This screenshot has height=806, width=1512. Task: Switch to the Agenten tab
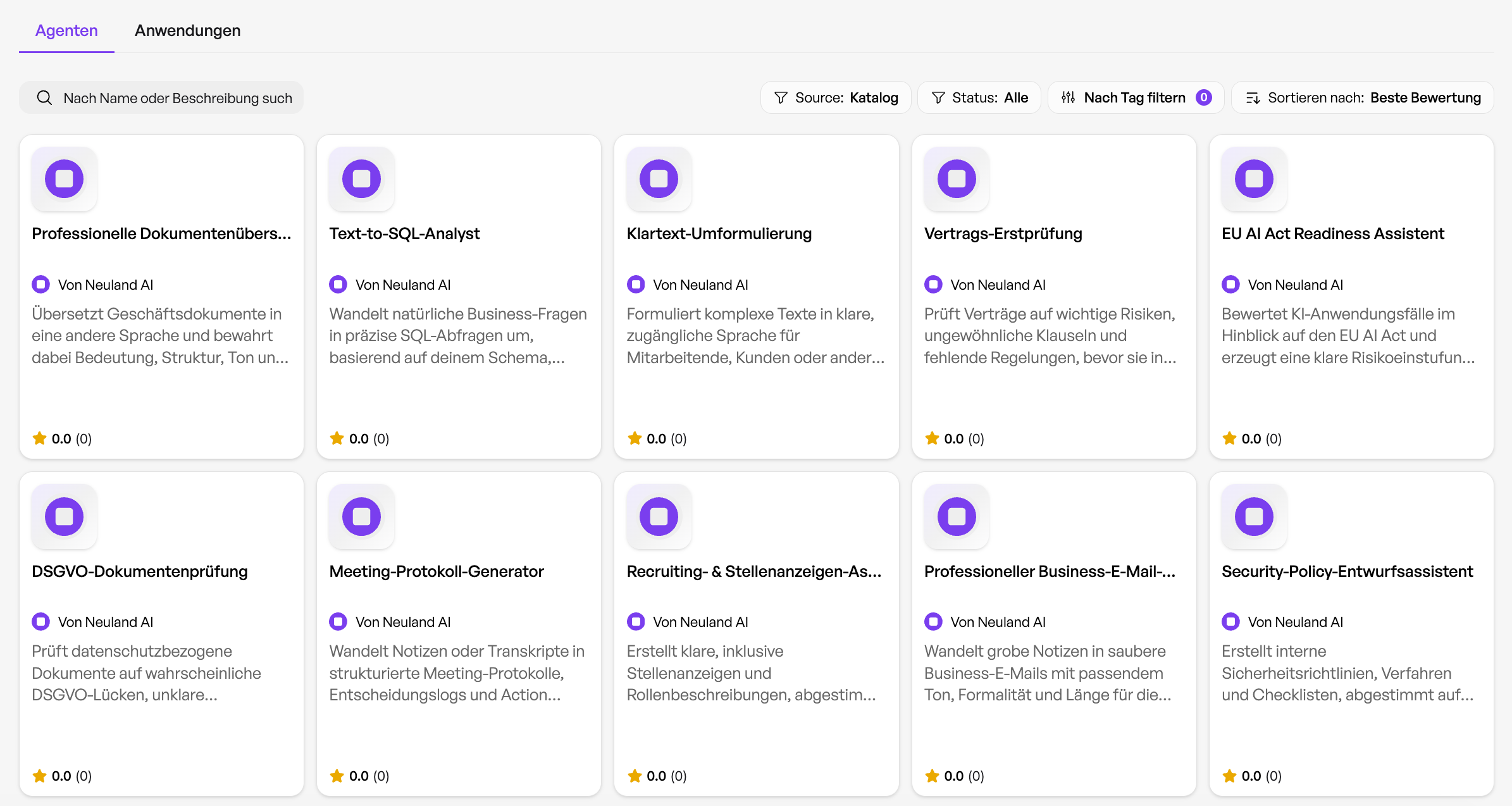pos(66,30)
